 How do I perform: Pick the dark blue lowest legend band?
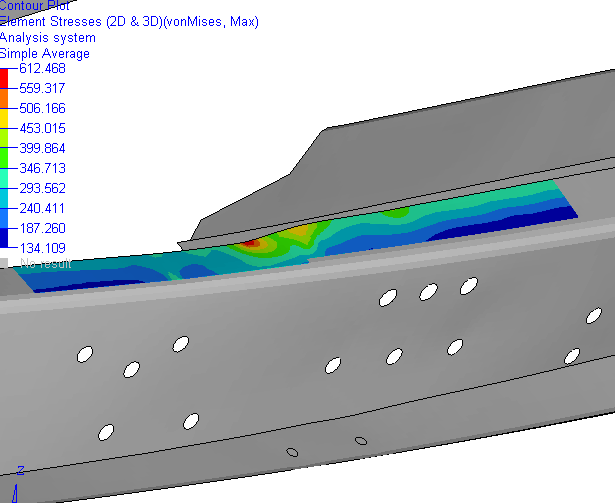[x=4, y=238]
